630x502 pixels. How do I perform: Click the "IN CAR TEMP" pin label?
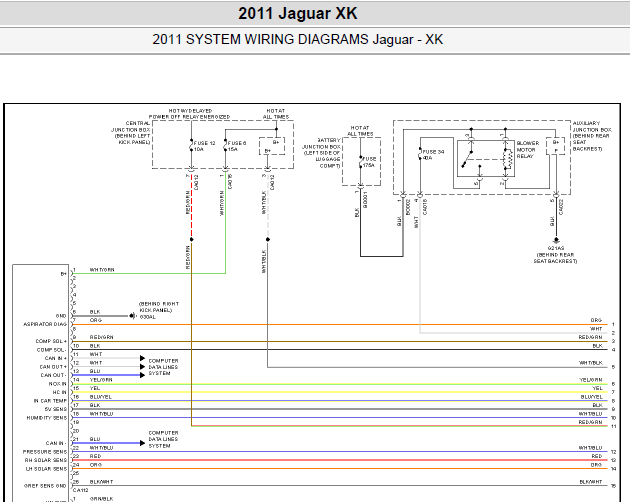[x=50, y=401]
